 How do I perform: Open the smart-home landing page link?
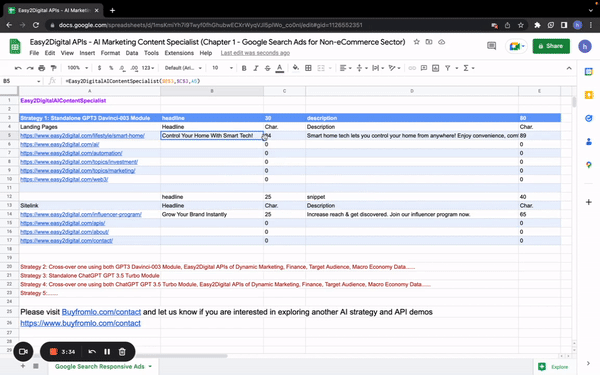[82, 135]
